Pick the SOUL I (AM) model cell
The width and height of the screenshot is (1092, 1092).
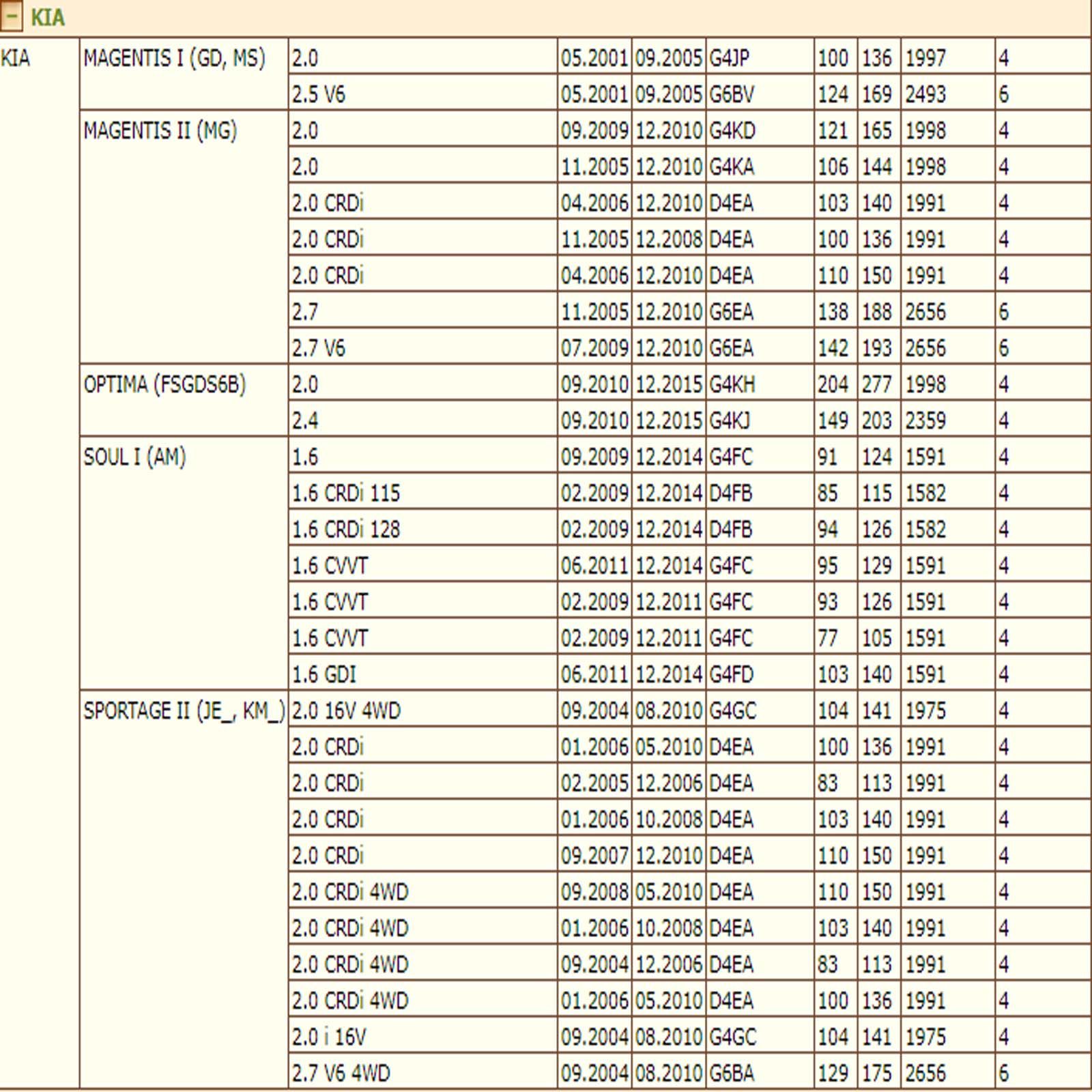(x=134, y=457)
